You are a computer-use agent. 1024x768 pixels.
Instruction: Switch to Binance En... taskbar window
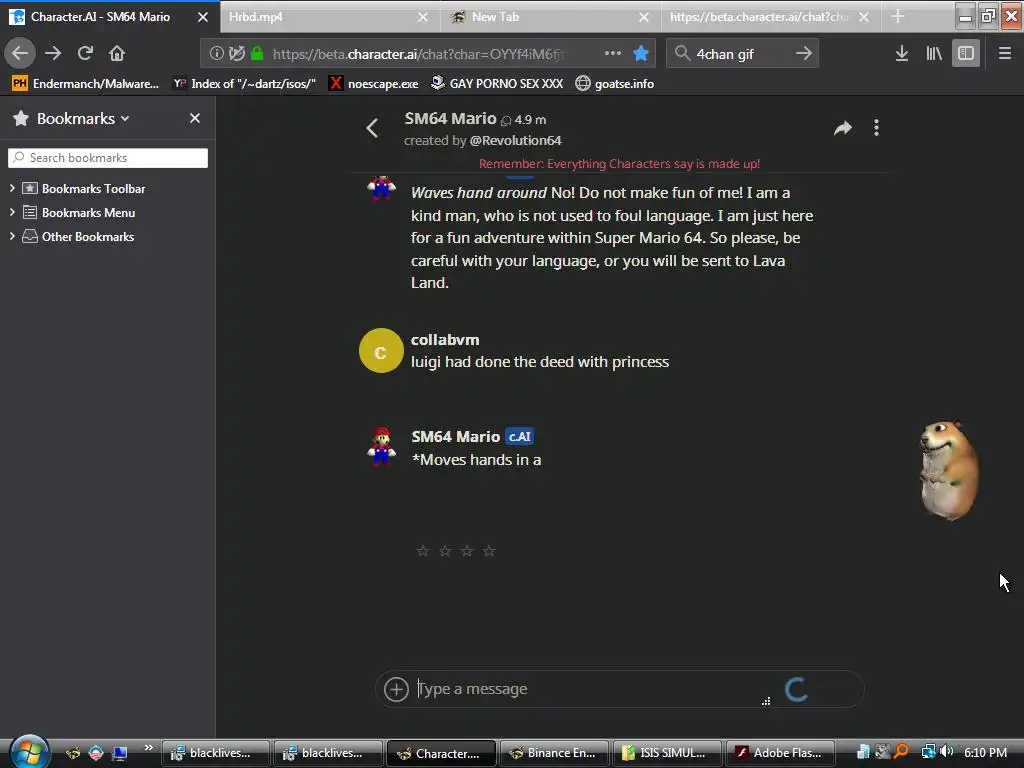(552, 753)
